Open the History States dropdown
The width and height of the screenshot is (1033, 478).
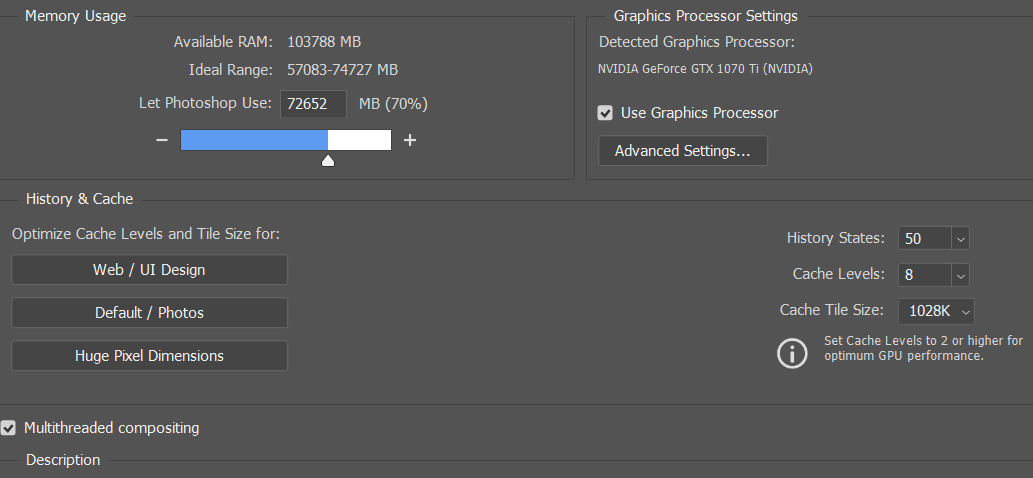960,239
